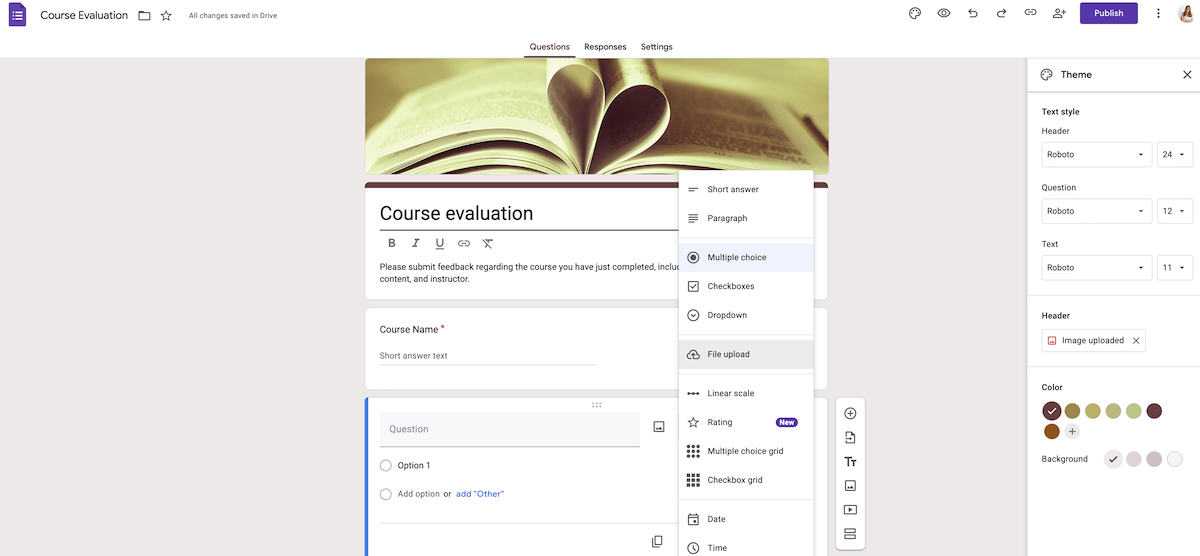Open the customize theme palette icon
1200x556 pixels.
pyautogui.click(x=914, y=13)
